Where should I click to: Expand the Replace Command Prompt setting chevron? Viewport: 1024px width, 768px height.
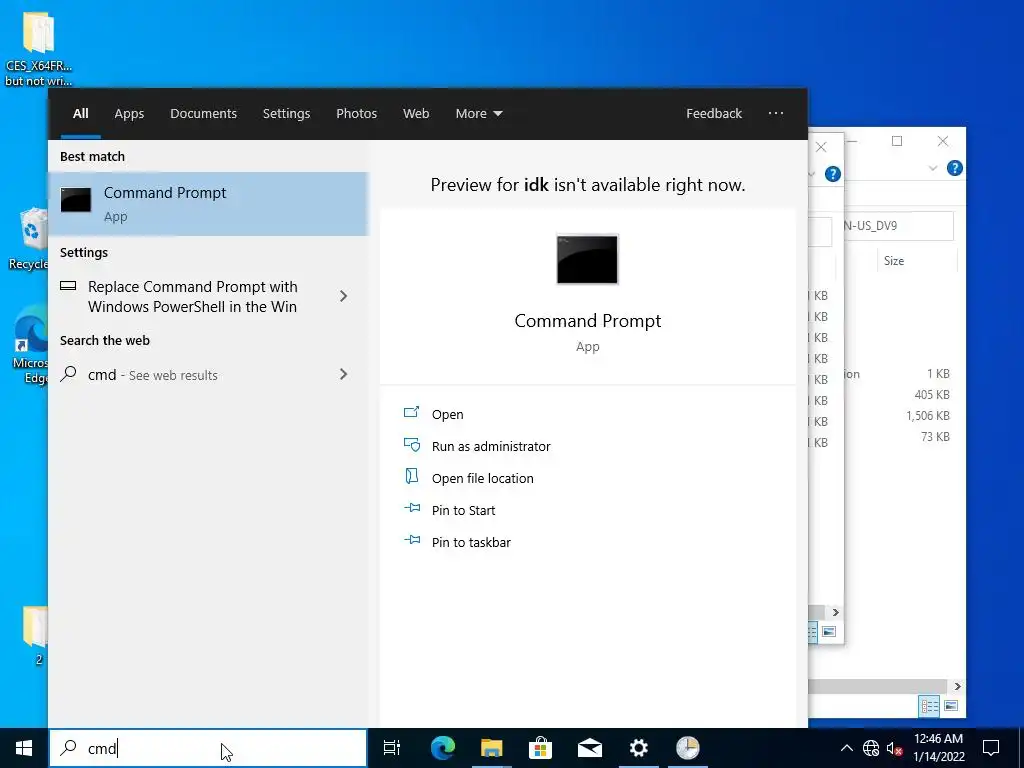344,296
